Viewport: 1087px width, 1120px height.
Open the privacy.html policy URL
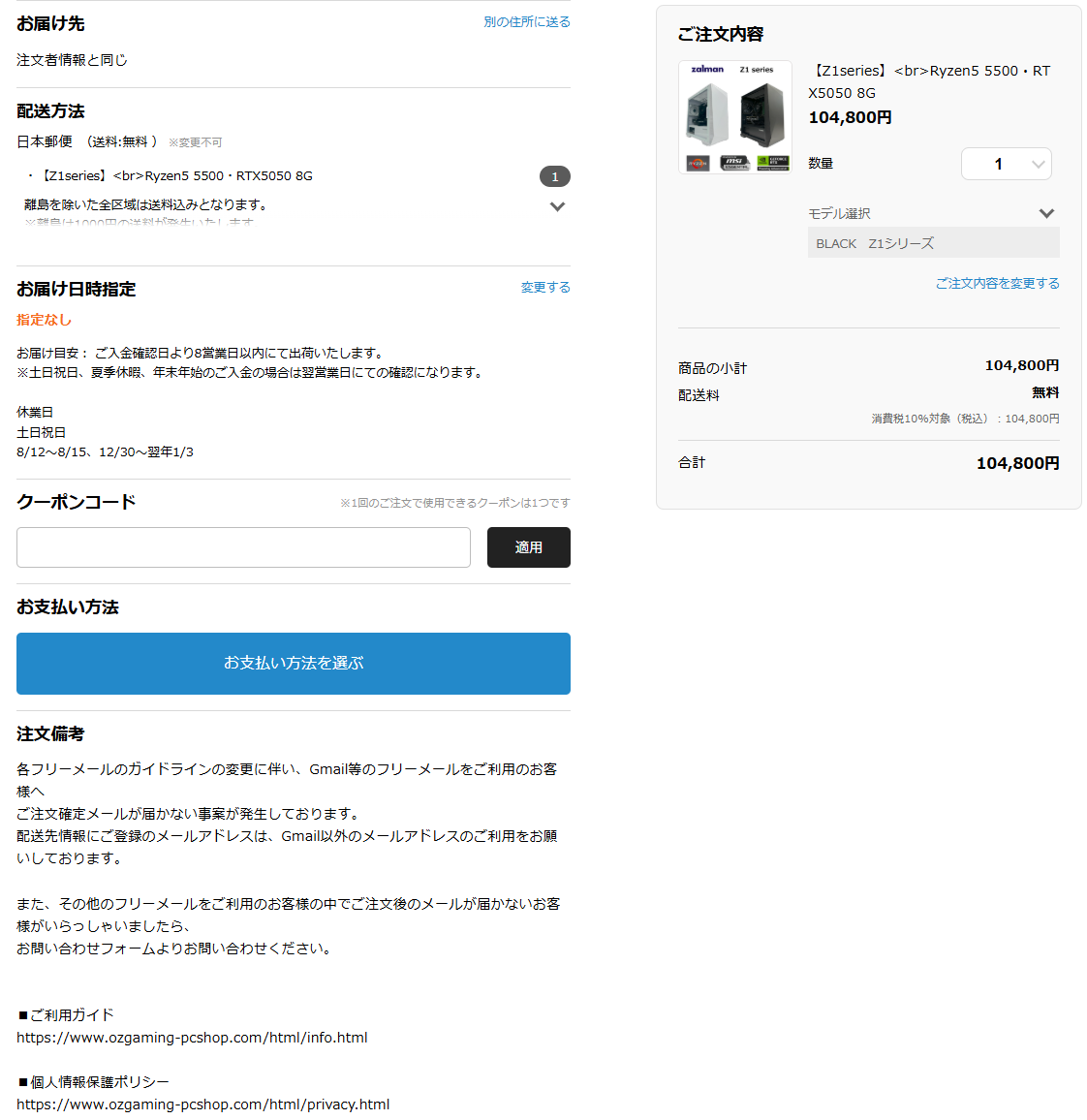203,1104
